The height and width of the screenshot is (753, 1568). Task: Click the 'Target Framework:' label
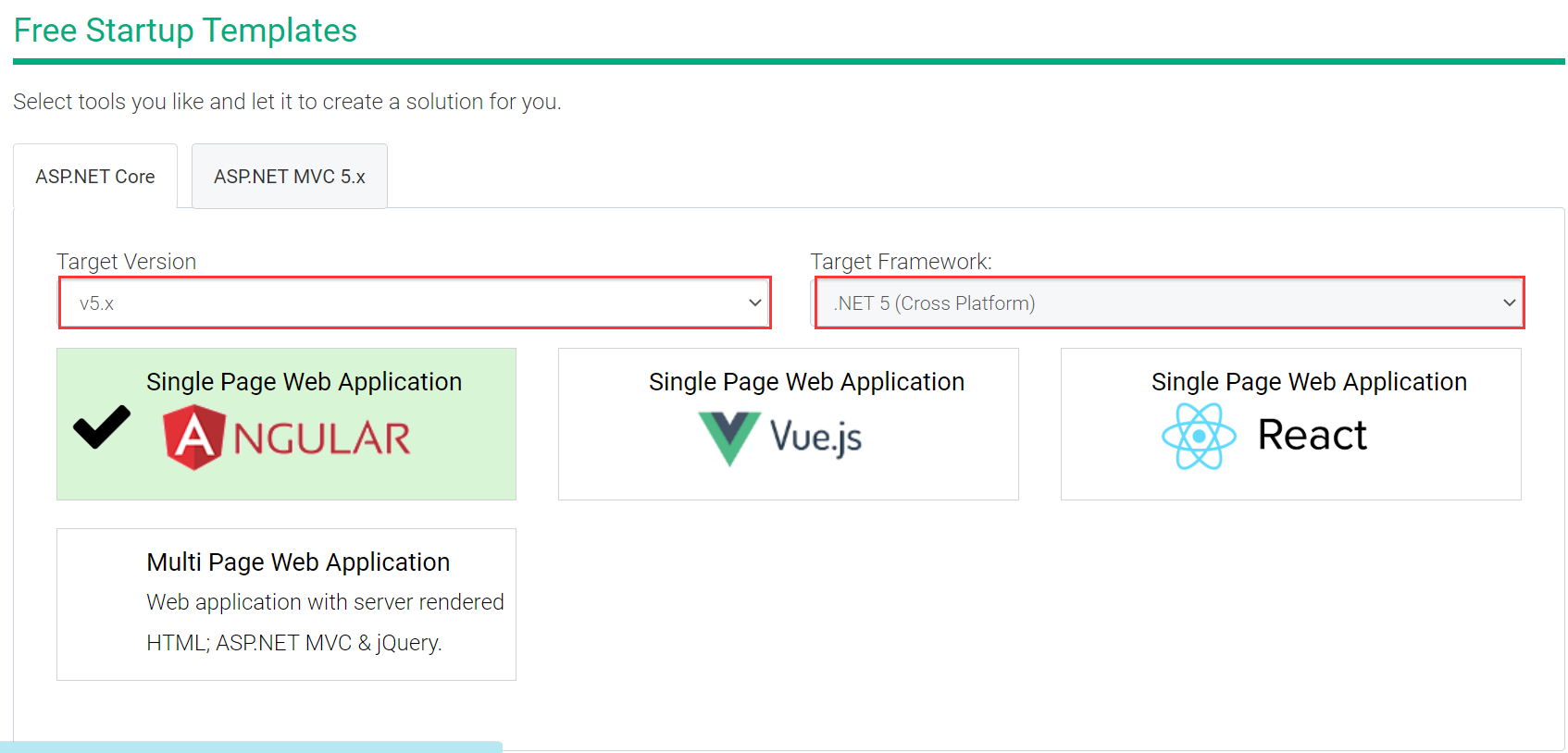[902, 262]
